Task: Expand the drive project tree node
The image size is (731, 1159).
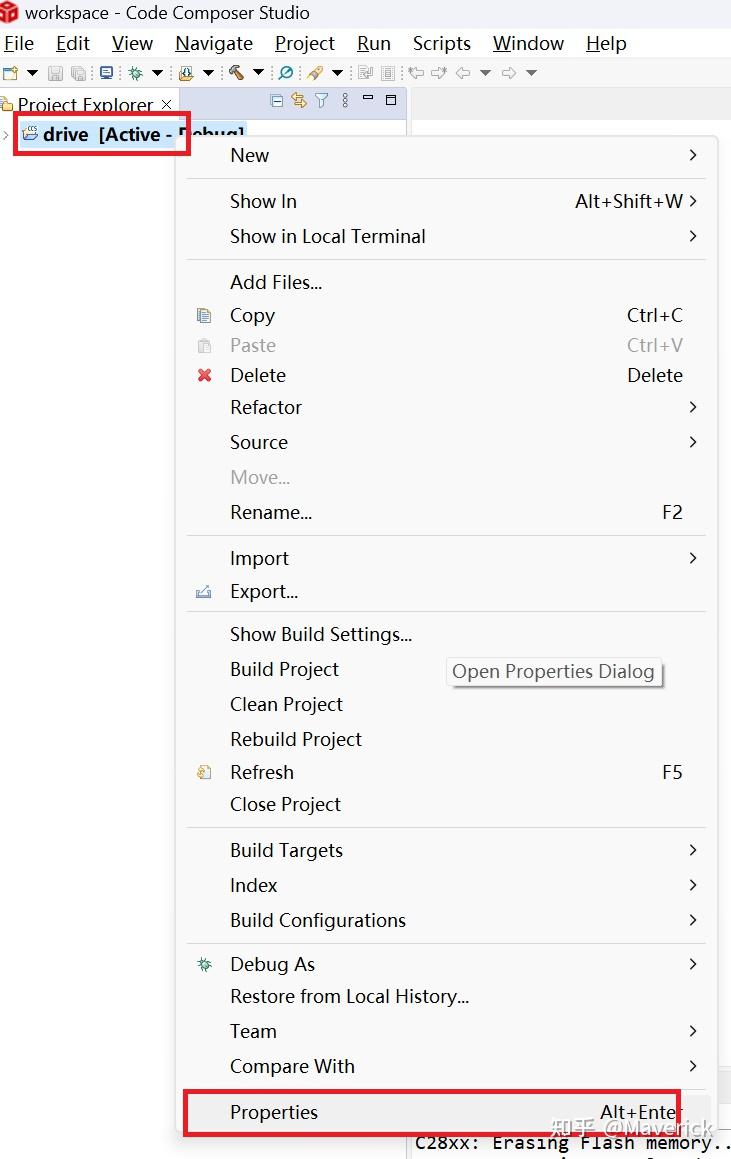Action: click(x=6, y=135)
